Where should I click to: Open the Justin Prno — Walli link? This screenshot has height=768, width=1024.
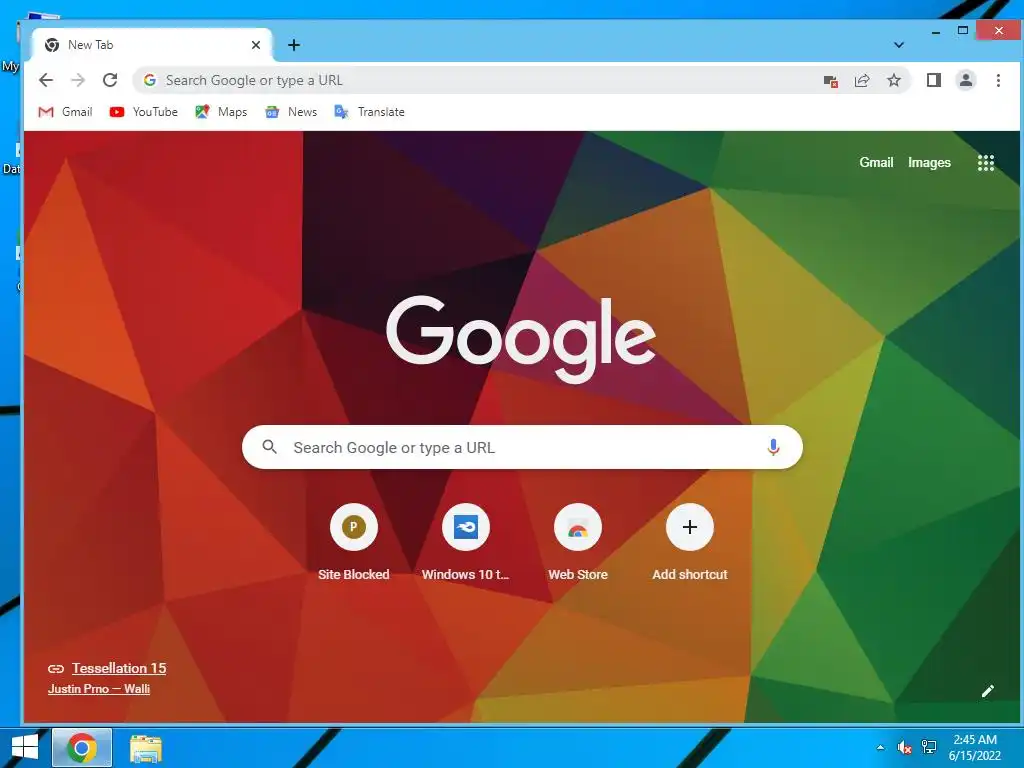[99, 689]
